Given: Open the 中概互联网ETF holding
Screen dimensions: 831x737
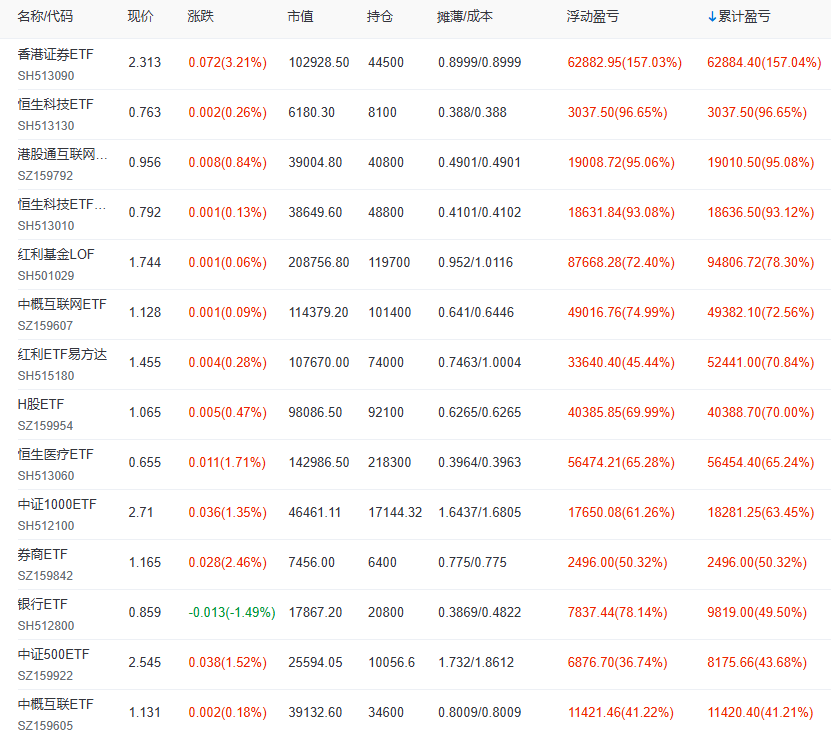Looking at the screenshot, I should click(x=62, y=304).
